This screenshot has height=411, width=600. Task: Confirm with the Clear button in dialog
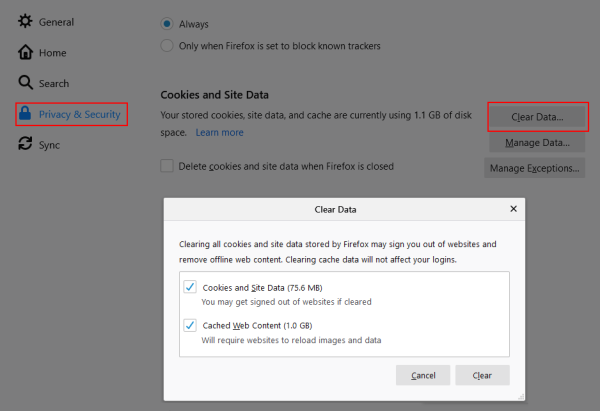click(x=482, y=375)
